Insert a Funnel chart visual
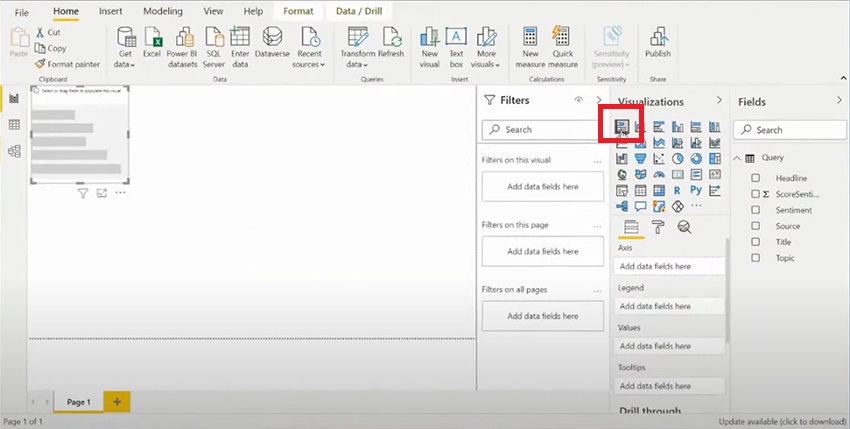The image size is (850, 429). click(640, 158)
